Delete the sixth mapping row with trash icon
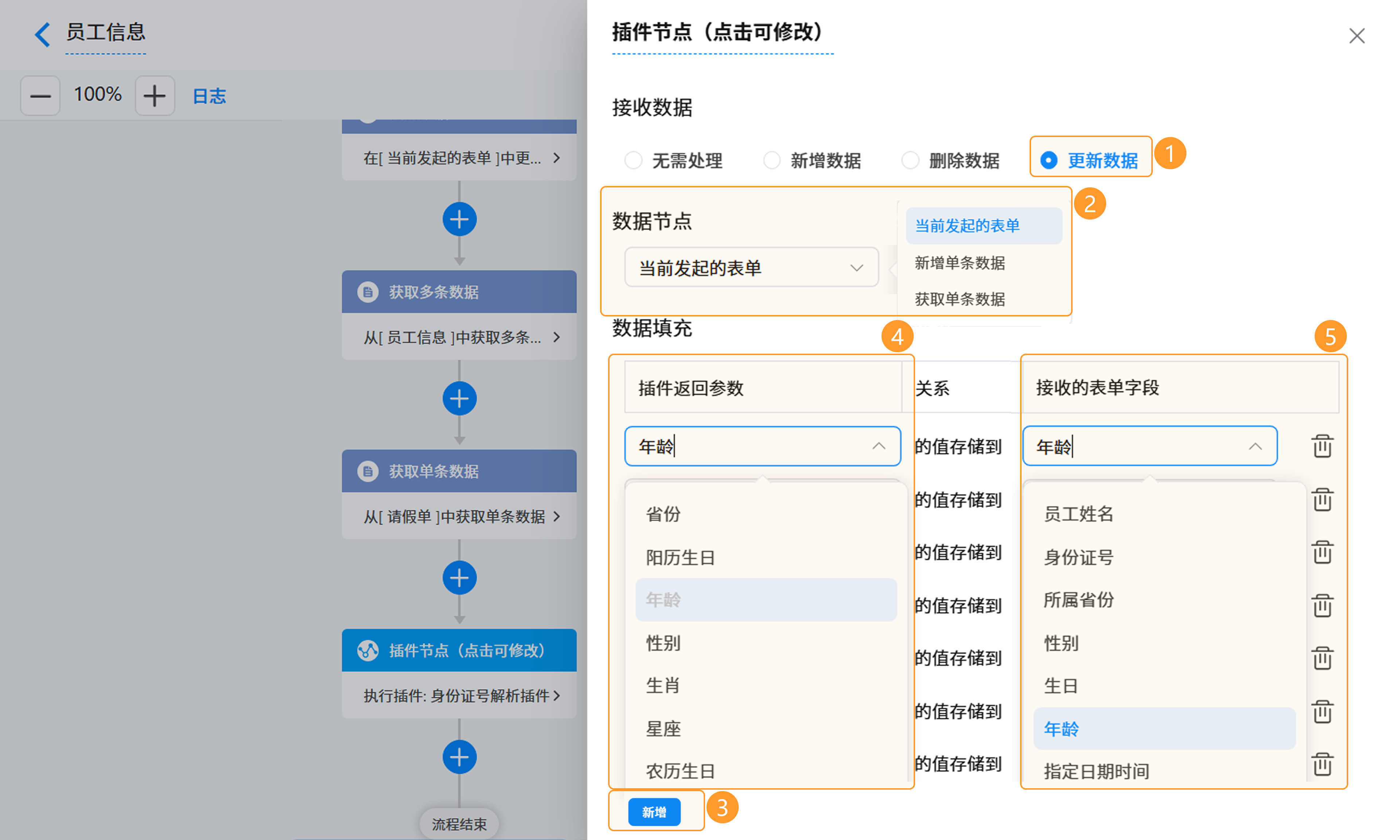Image resolution: width=1400 pixels, height=840 pixels. pos(1322,712)
